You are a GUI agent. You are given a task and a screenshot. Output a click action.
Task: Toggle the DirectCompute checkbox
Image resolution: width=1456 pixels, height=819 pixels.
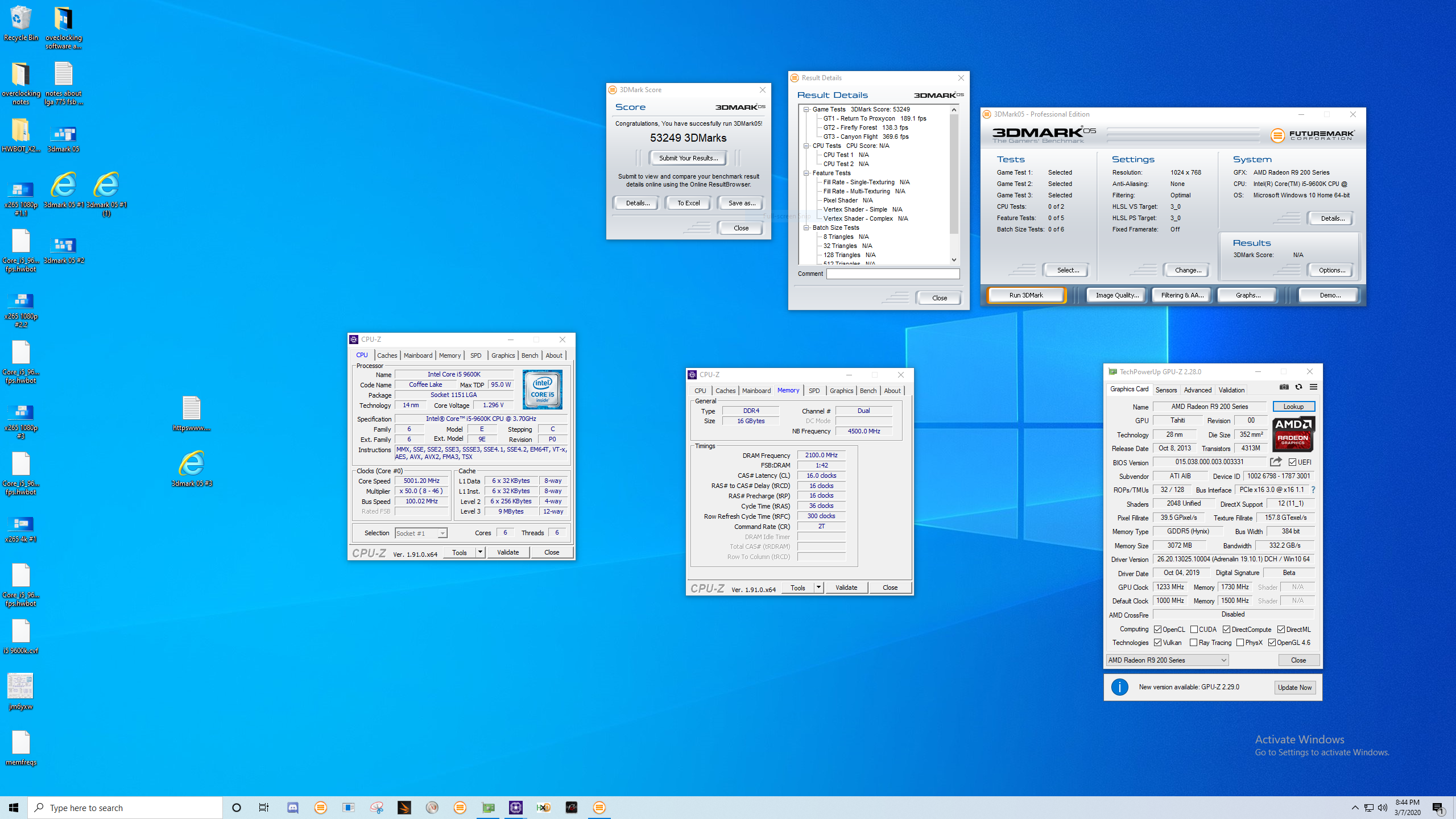pyautogui.click(x=1227, y=630)
